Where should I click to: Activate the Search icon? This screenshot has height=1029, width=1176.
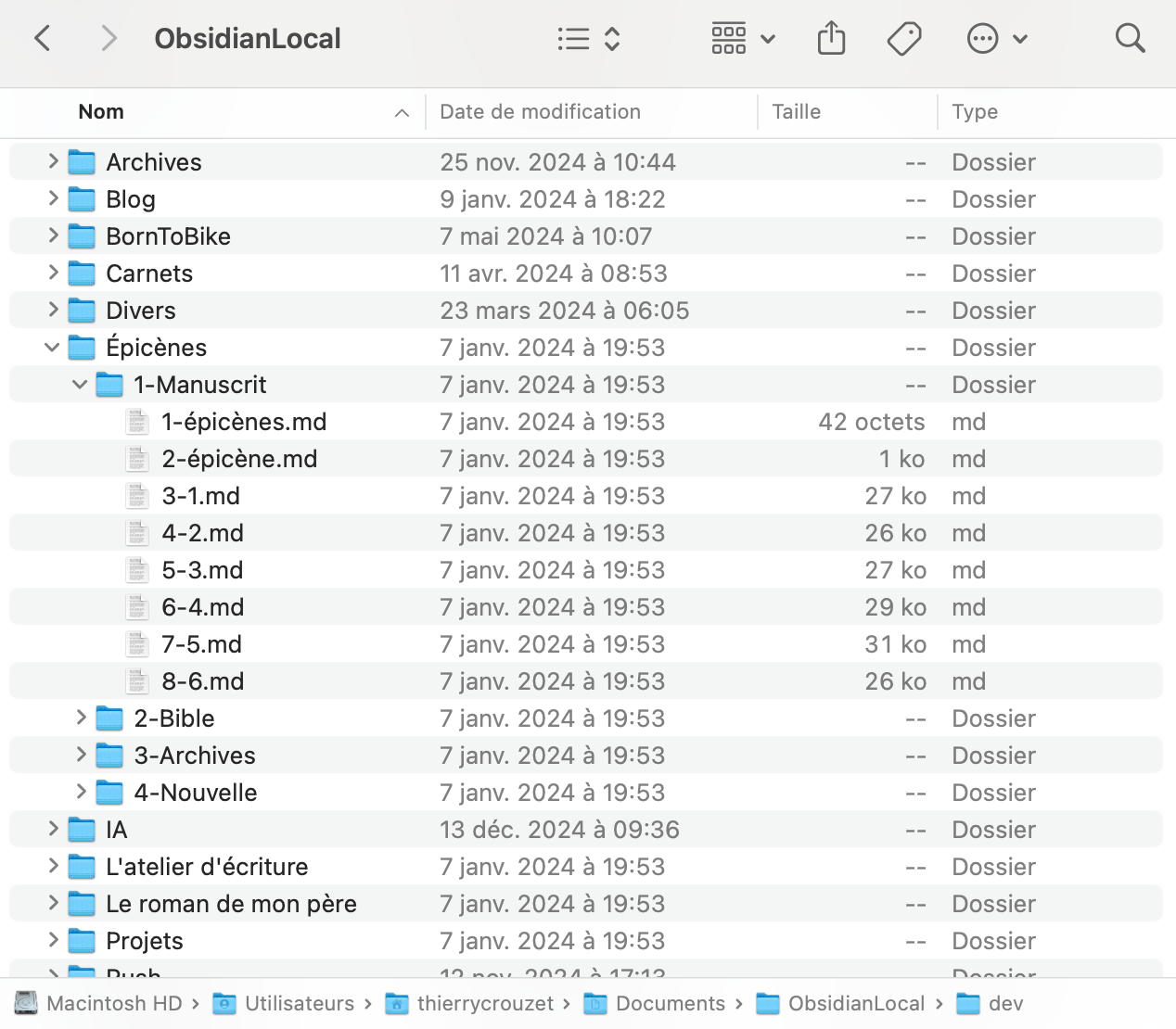click(1130, 38)
